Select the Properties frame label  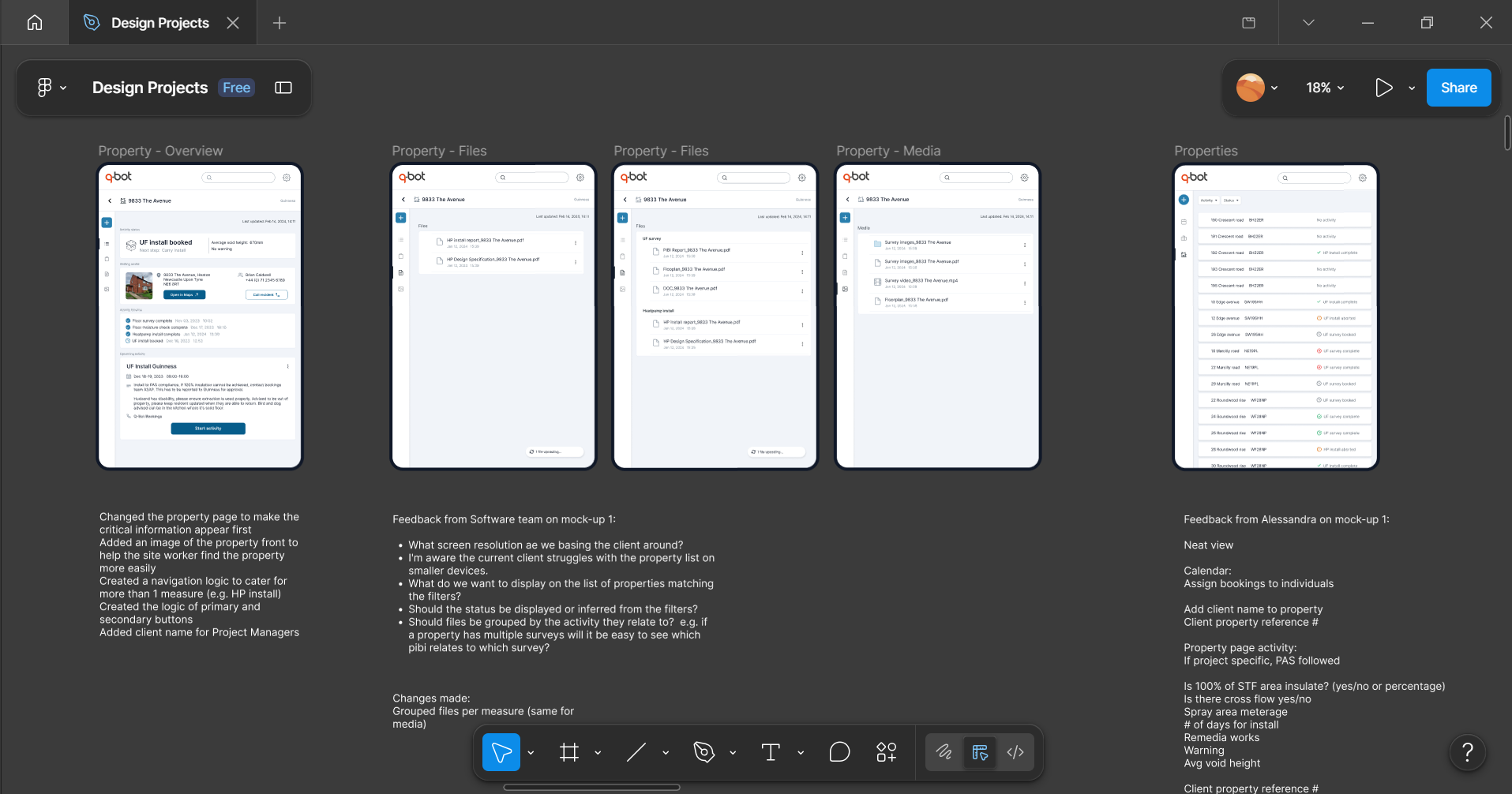pyautogui.click(x=1206, y=151)
